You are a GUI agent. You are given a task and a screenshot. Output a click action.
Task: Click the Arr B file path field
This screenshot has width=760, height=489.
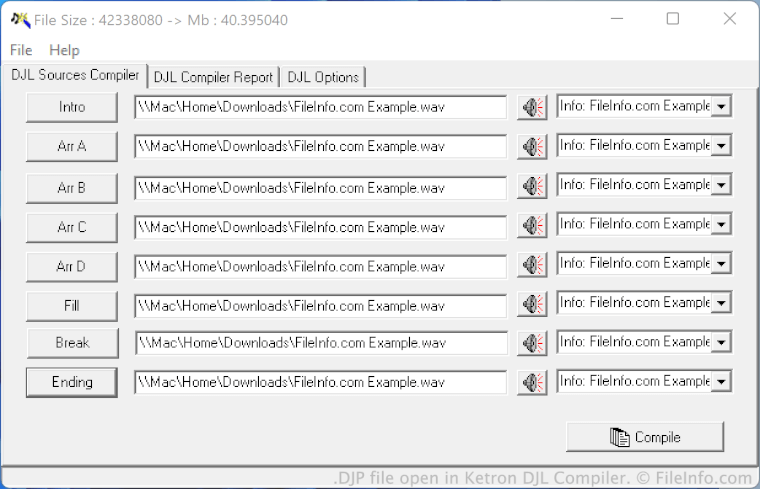pos(320,188)
